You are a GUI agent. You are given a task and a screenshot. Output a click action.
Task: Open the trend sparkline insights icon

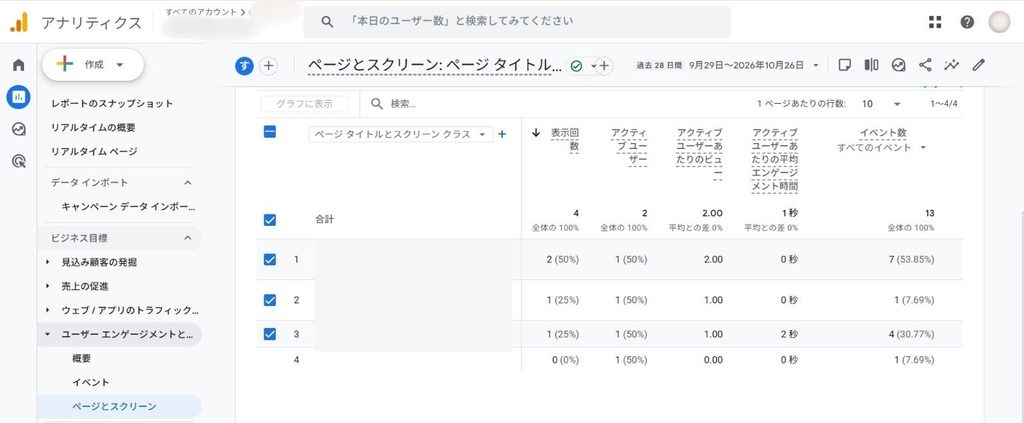(x=952, y=65)
